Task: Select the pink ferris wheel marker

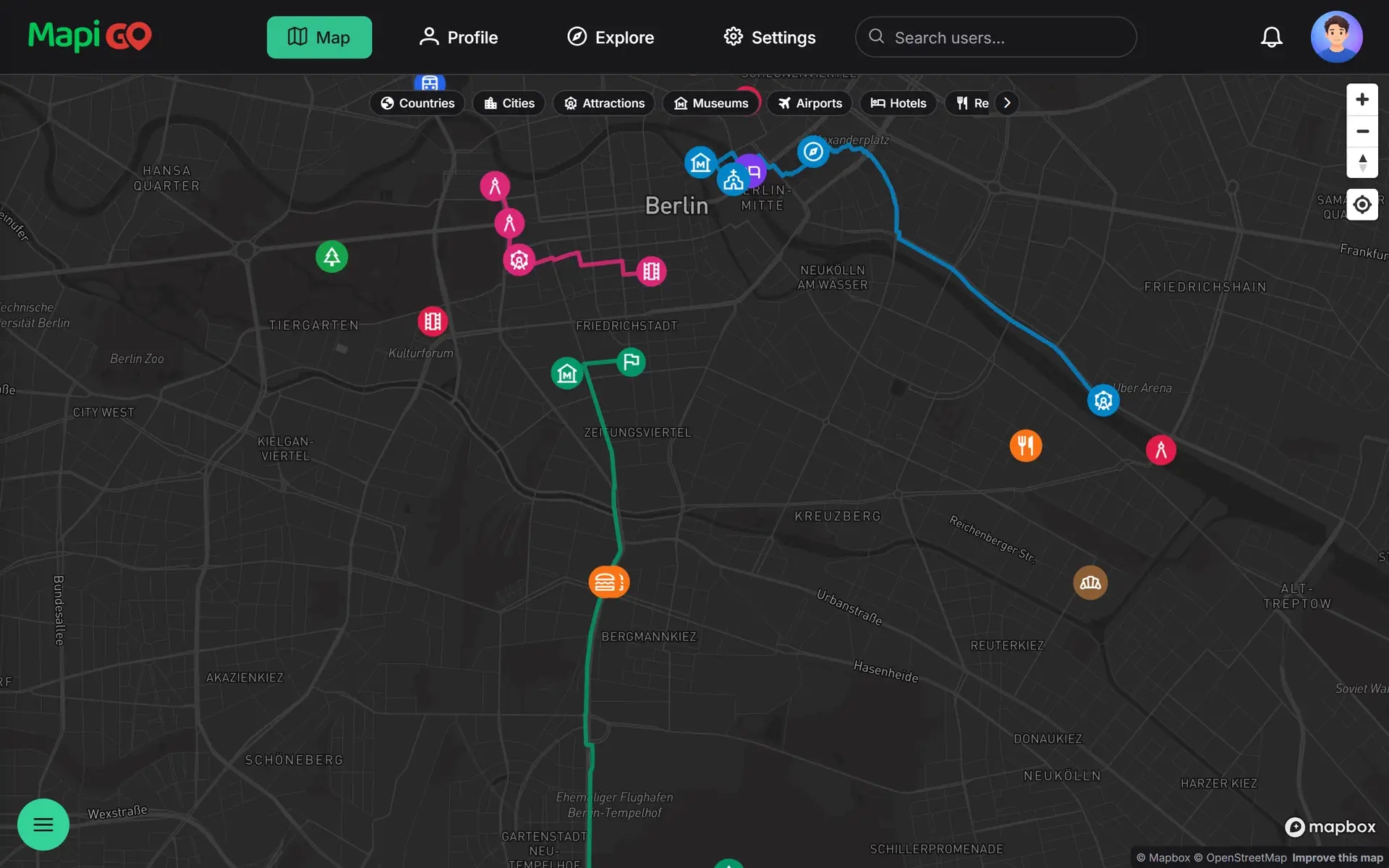Action: [x=519, y=260]
